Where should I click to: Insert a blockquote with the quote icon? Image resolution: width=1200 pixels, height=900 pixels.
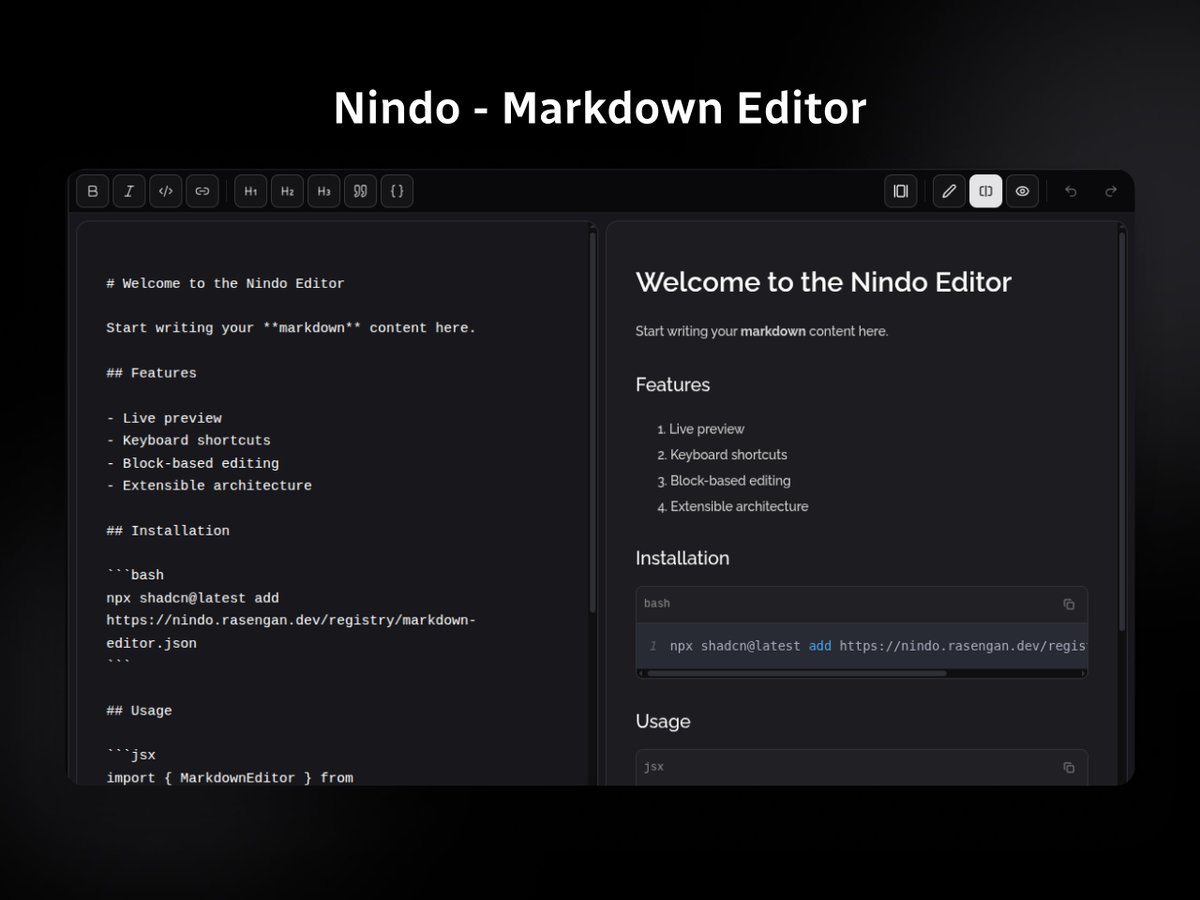[x=360, y=191]
